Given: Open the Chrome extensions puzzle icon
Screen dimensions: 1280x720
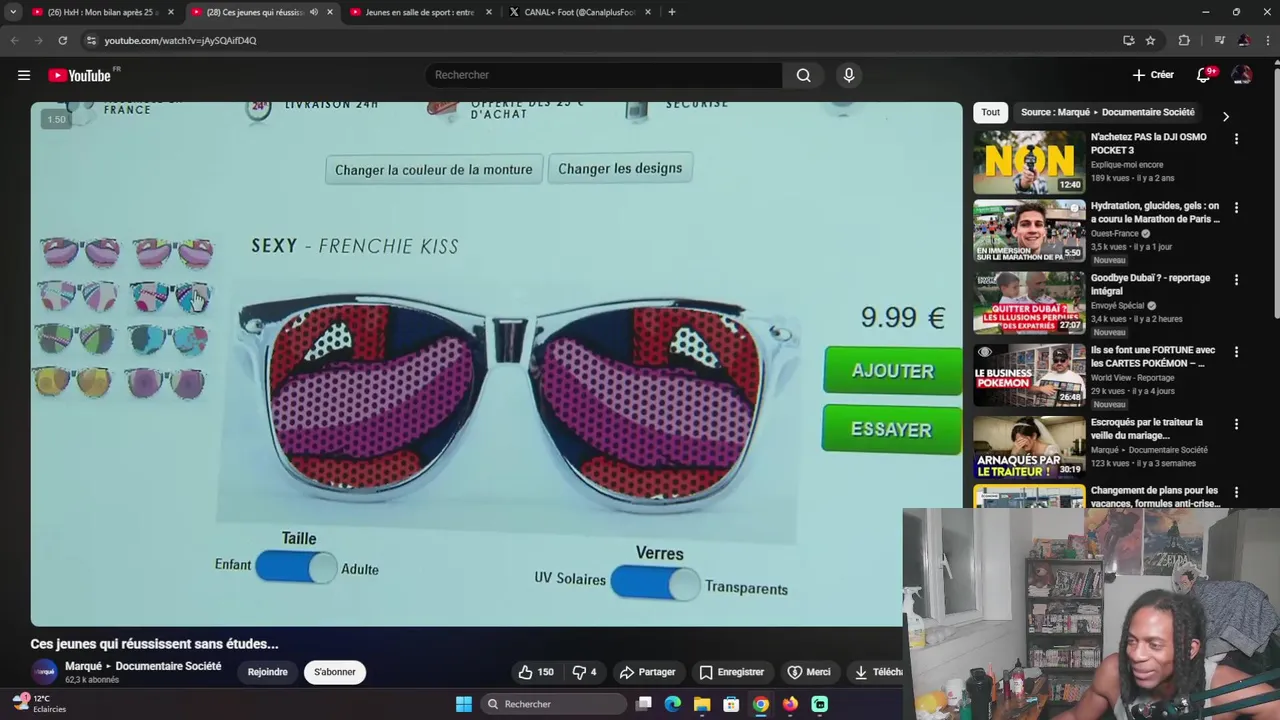Looking at the screenshot, I should pos(1184,40).
